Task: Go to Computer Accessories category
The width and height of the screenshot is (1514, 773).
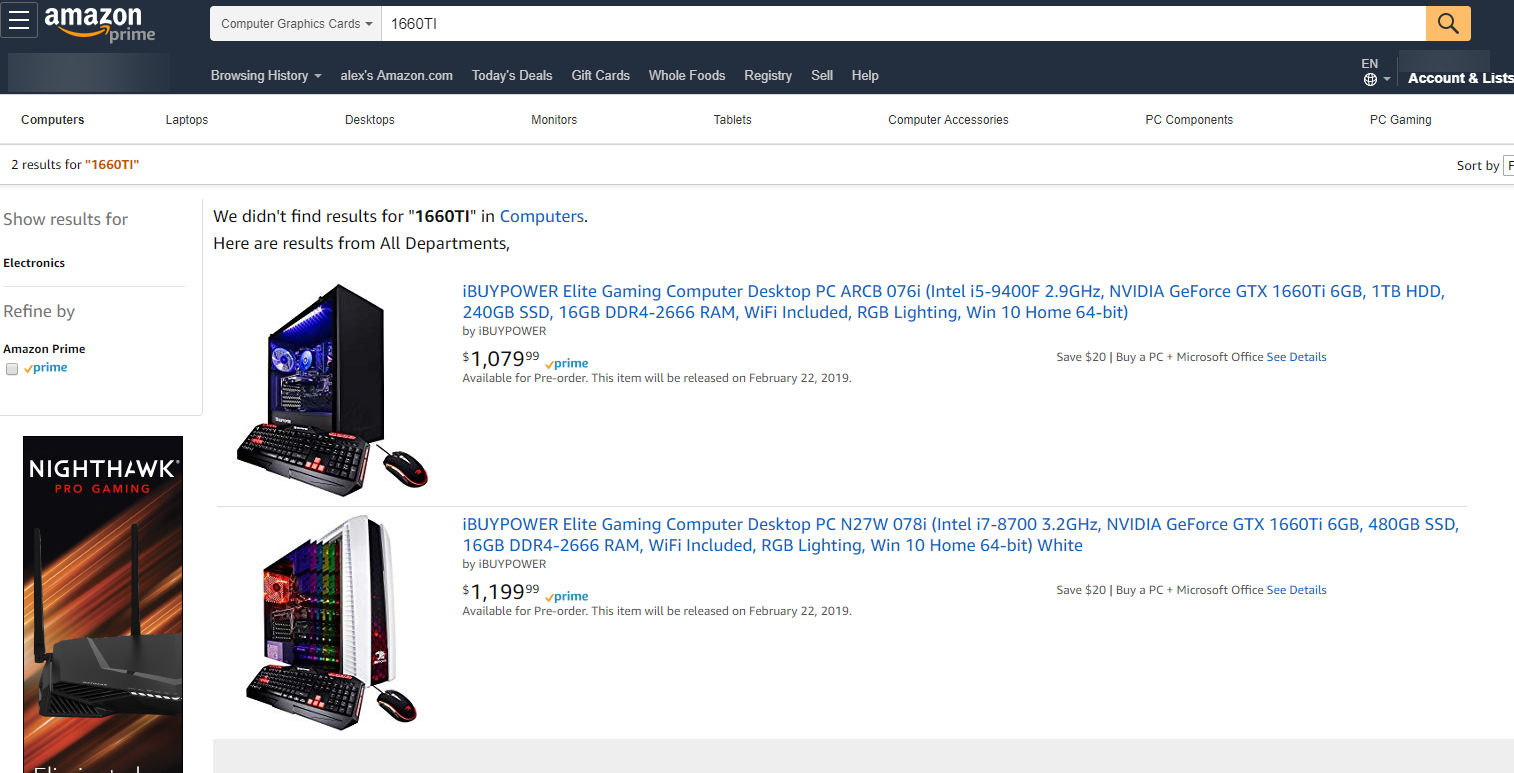Action: pyautogui.click(x=948, y=120)
